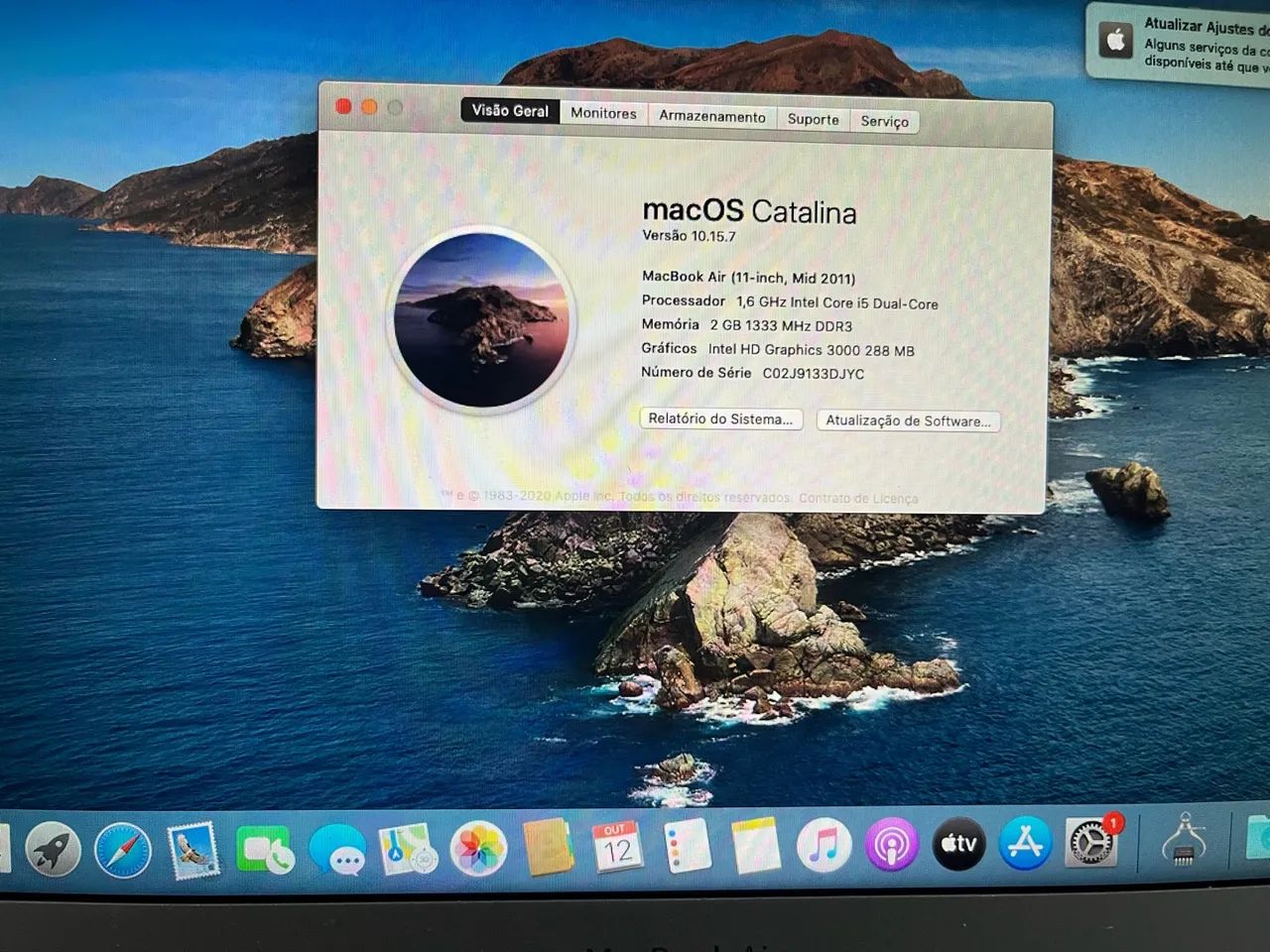Open the Contacts book icon

[548, 848]
